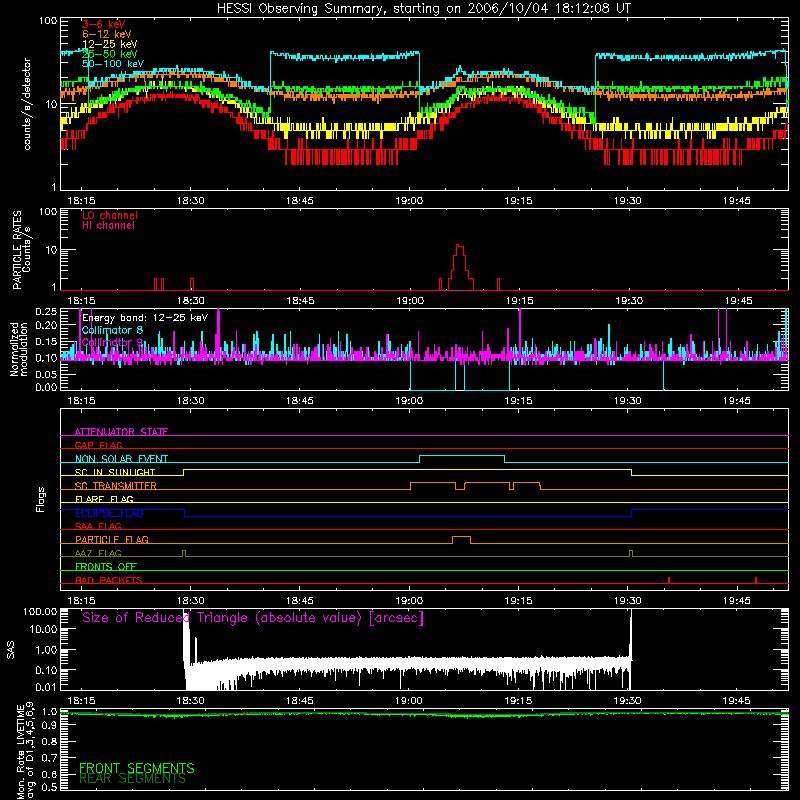The width and height of the screenshot is (800, 800).
Task: Click the SAS axis label
Action: (11, 649)
